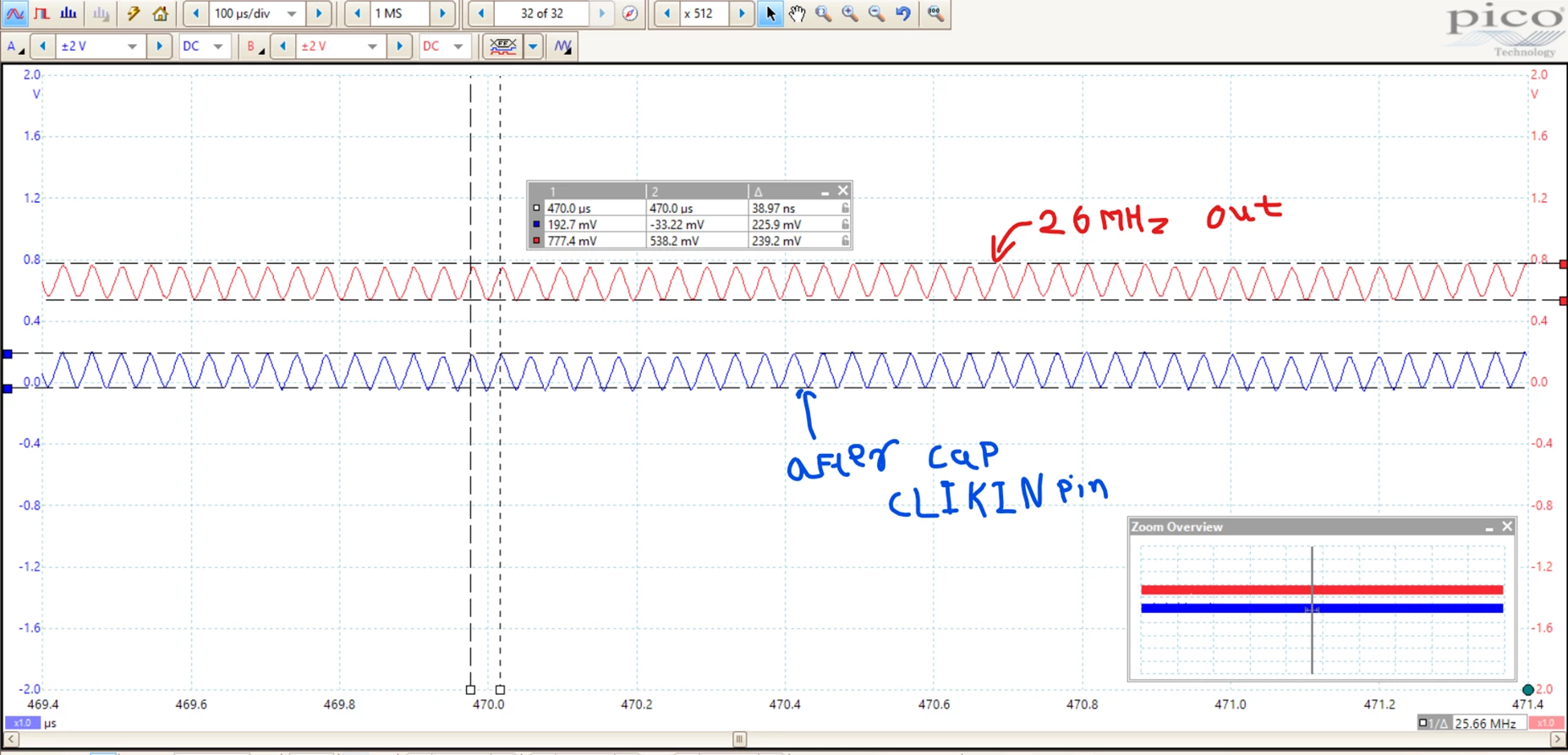Increase Channel A voltage range arrow
Screen dimensions: 1568x755
[x=159, y=47]
